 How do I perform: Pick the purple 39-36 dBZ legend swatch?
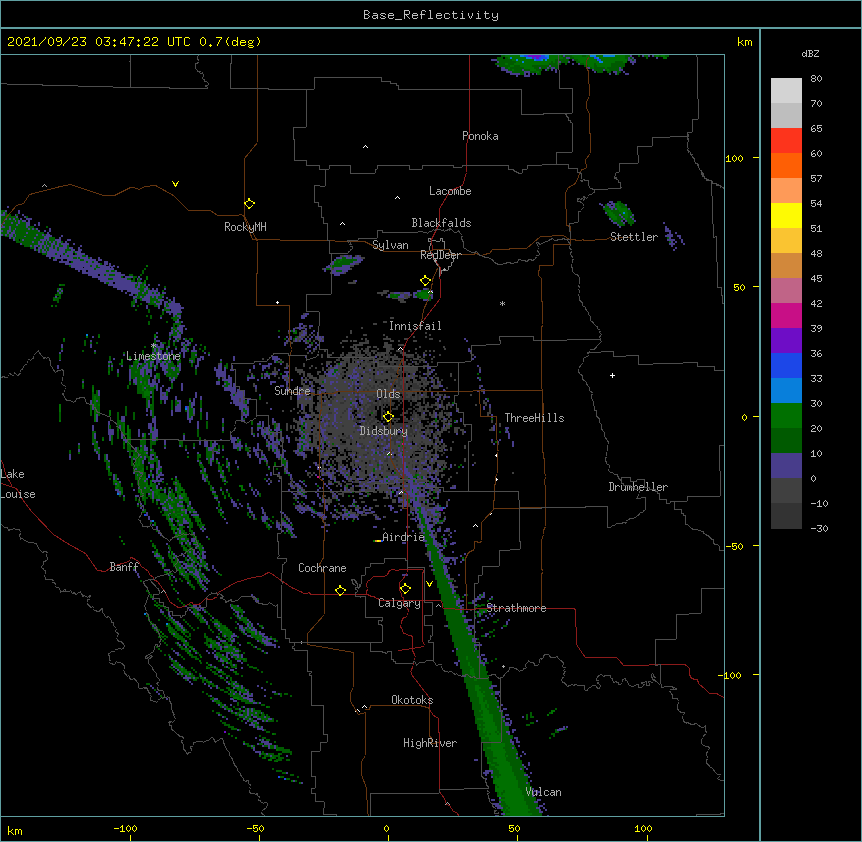786,340
